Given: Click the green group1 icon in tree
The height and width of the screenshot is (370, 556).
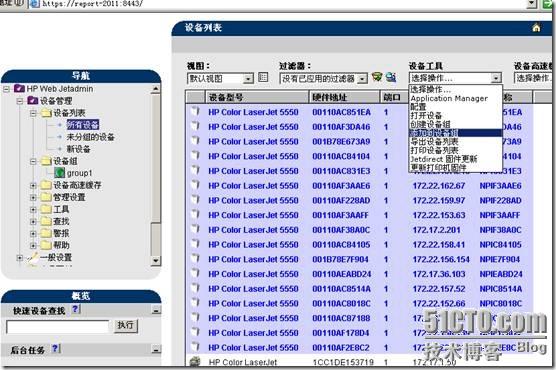Looking at the screenshot, I should [x=60, y=173].
